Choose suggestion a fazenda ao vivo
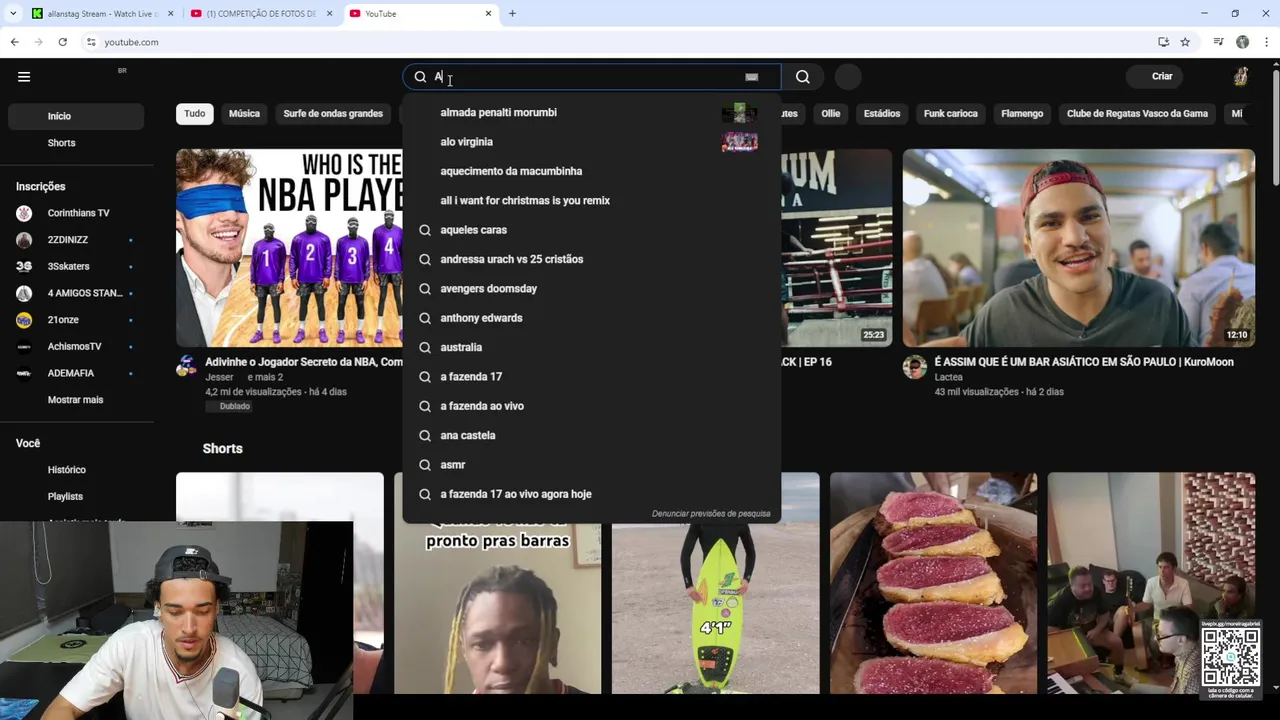 coord(591,406)
